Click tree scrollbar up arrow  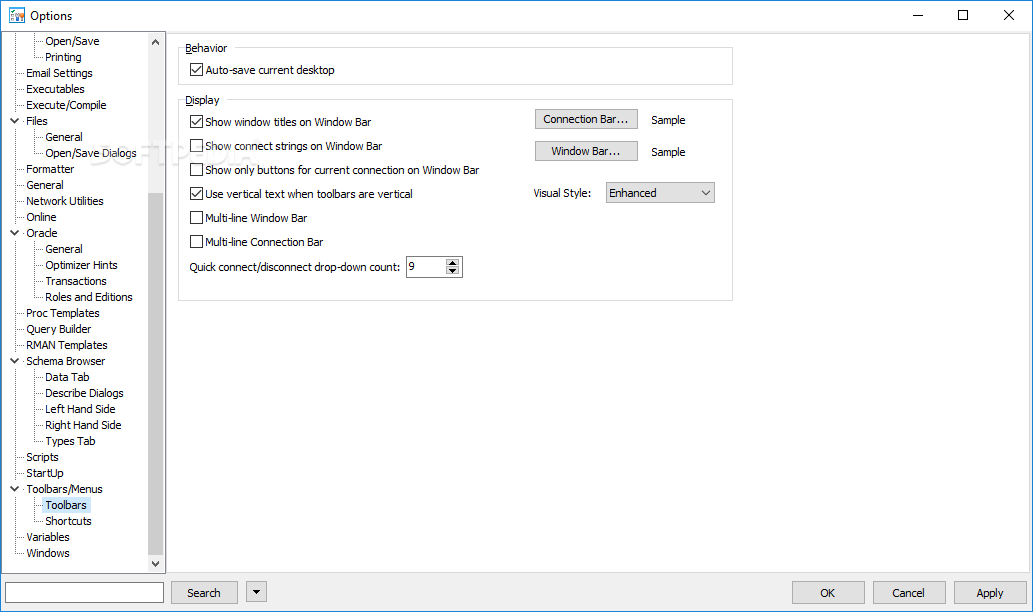(x=155, y=42)
